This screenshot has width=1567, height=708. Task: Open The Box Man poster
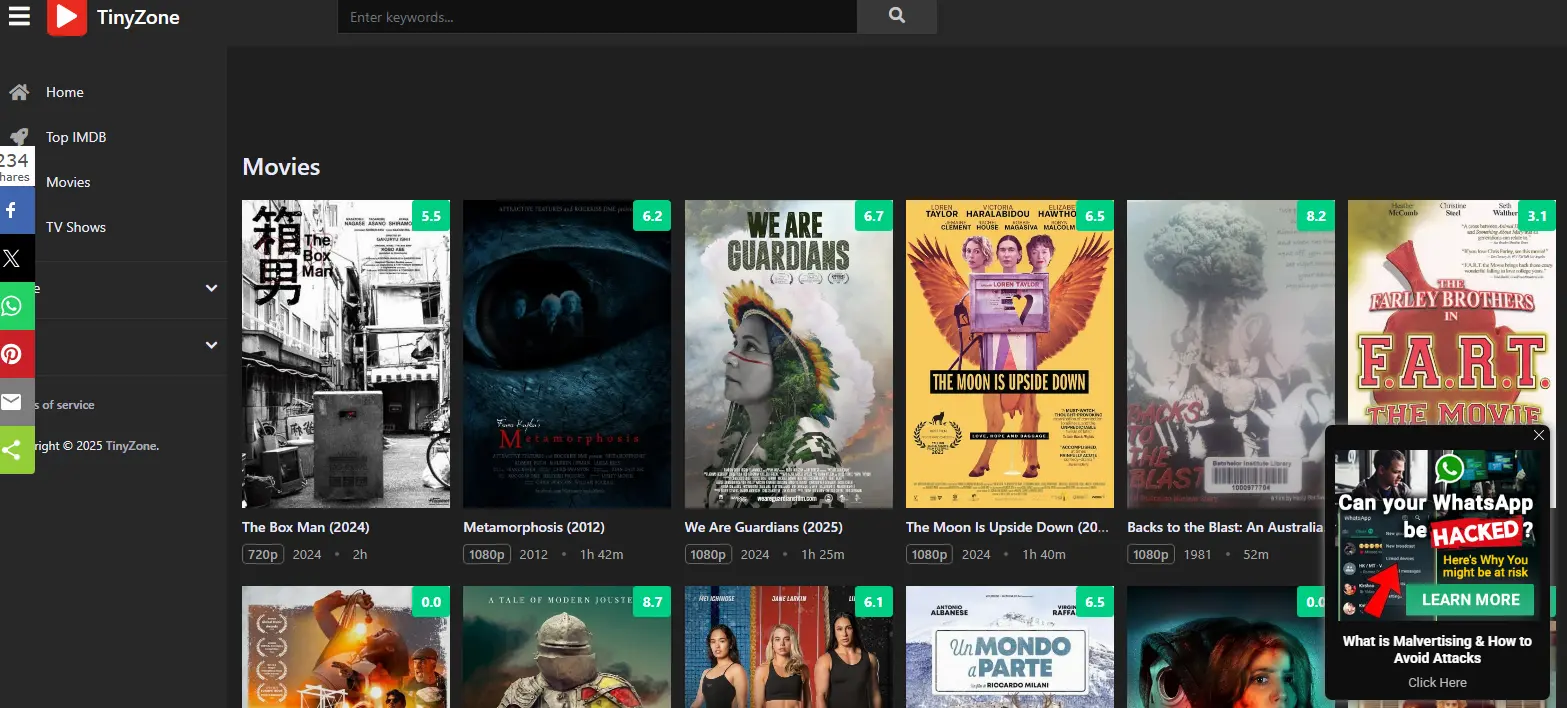346,354
